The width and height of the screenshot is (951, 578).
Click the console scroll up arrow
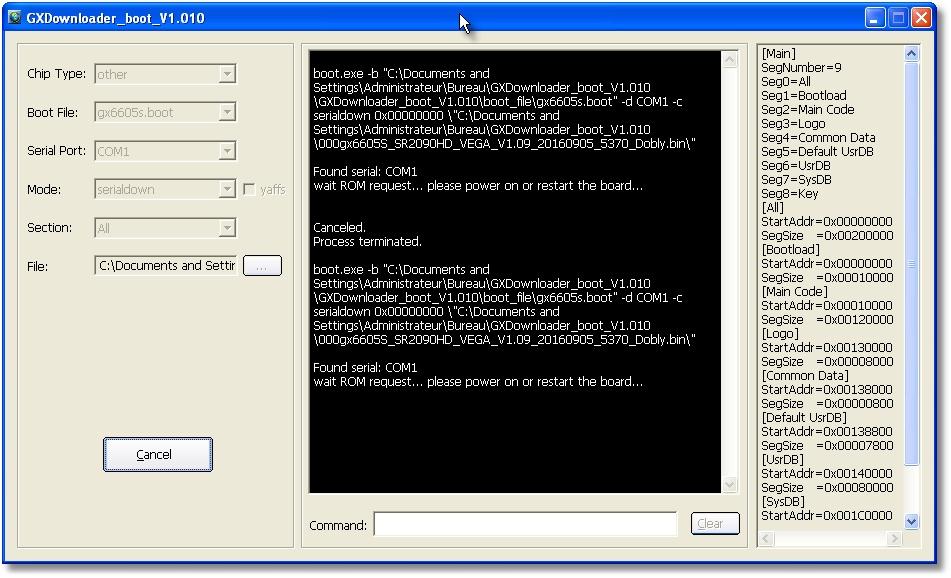click(x=730, y=59)
